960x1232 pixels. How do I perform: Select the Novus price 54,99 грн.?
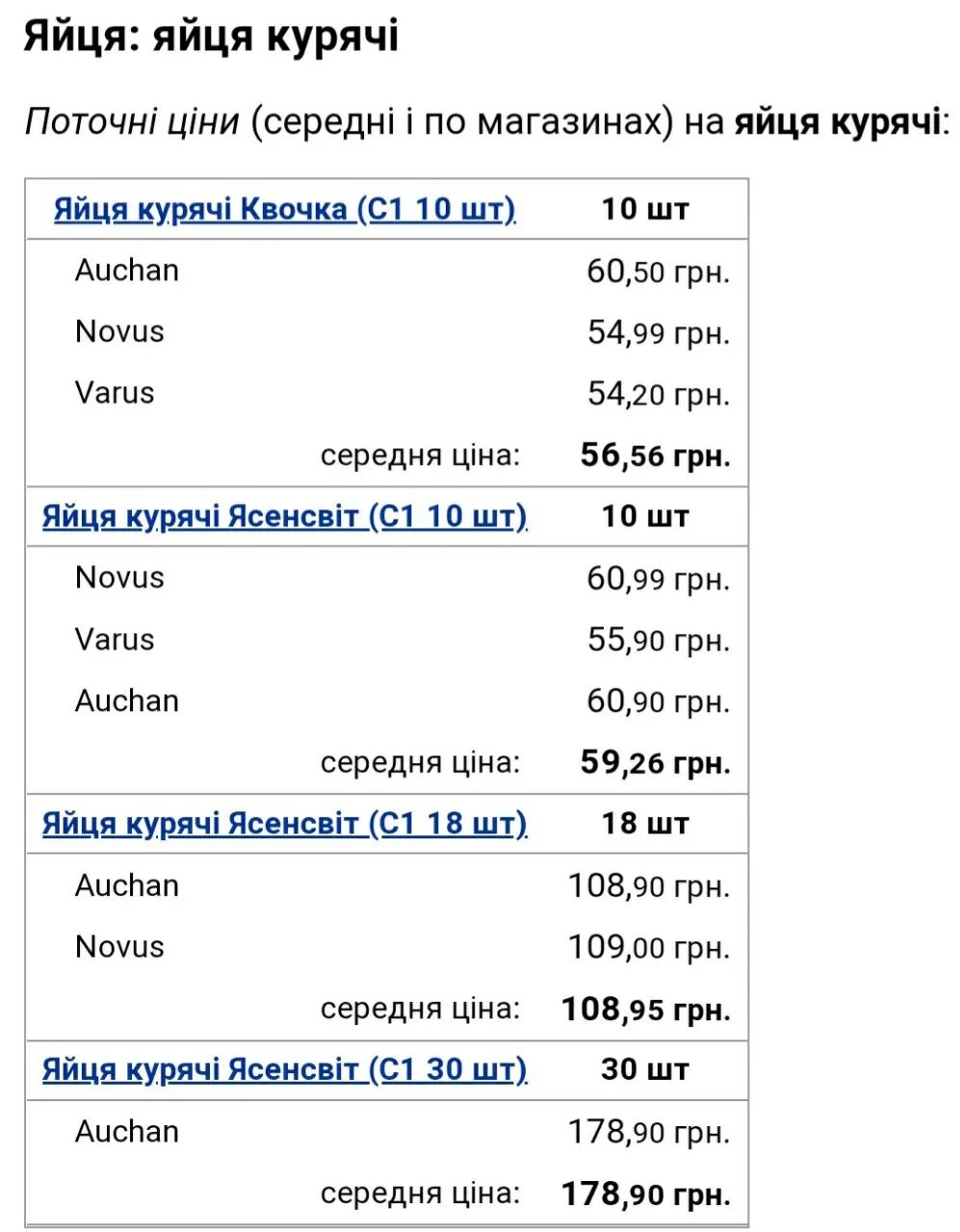click(x=658, y=333)
